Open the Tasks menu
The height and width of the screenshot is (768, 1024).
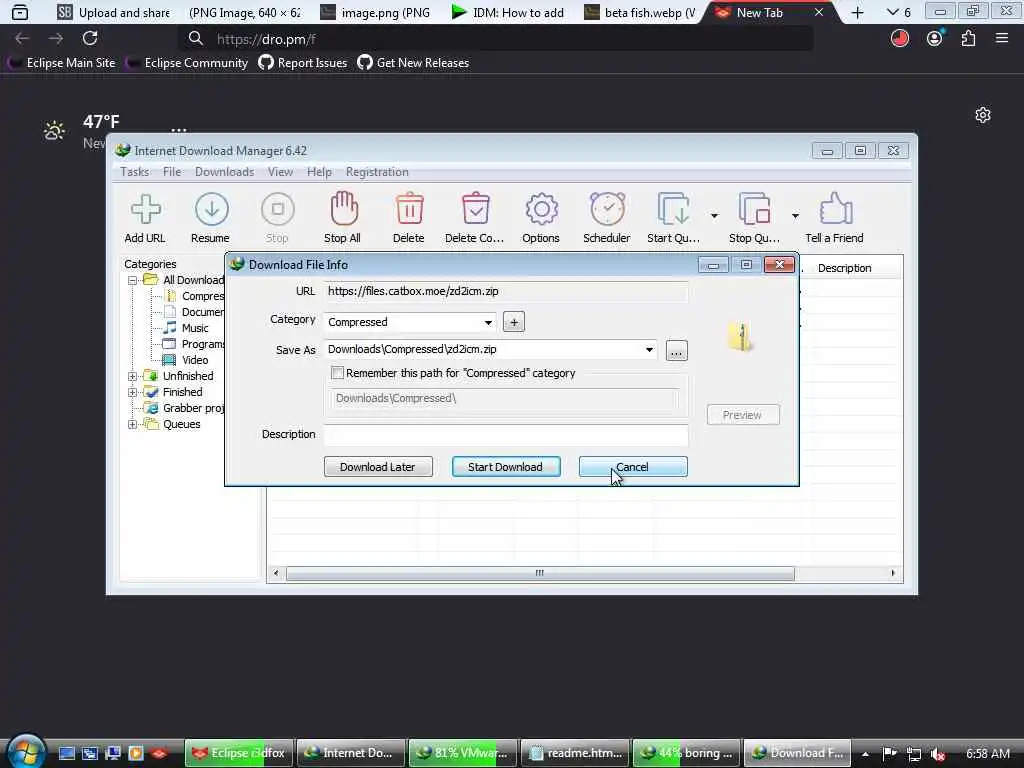click(x=135, y=172)
